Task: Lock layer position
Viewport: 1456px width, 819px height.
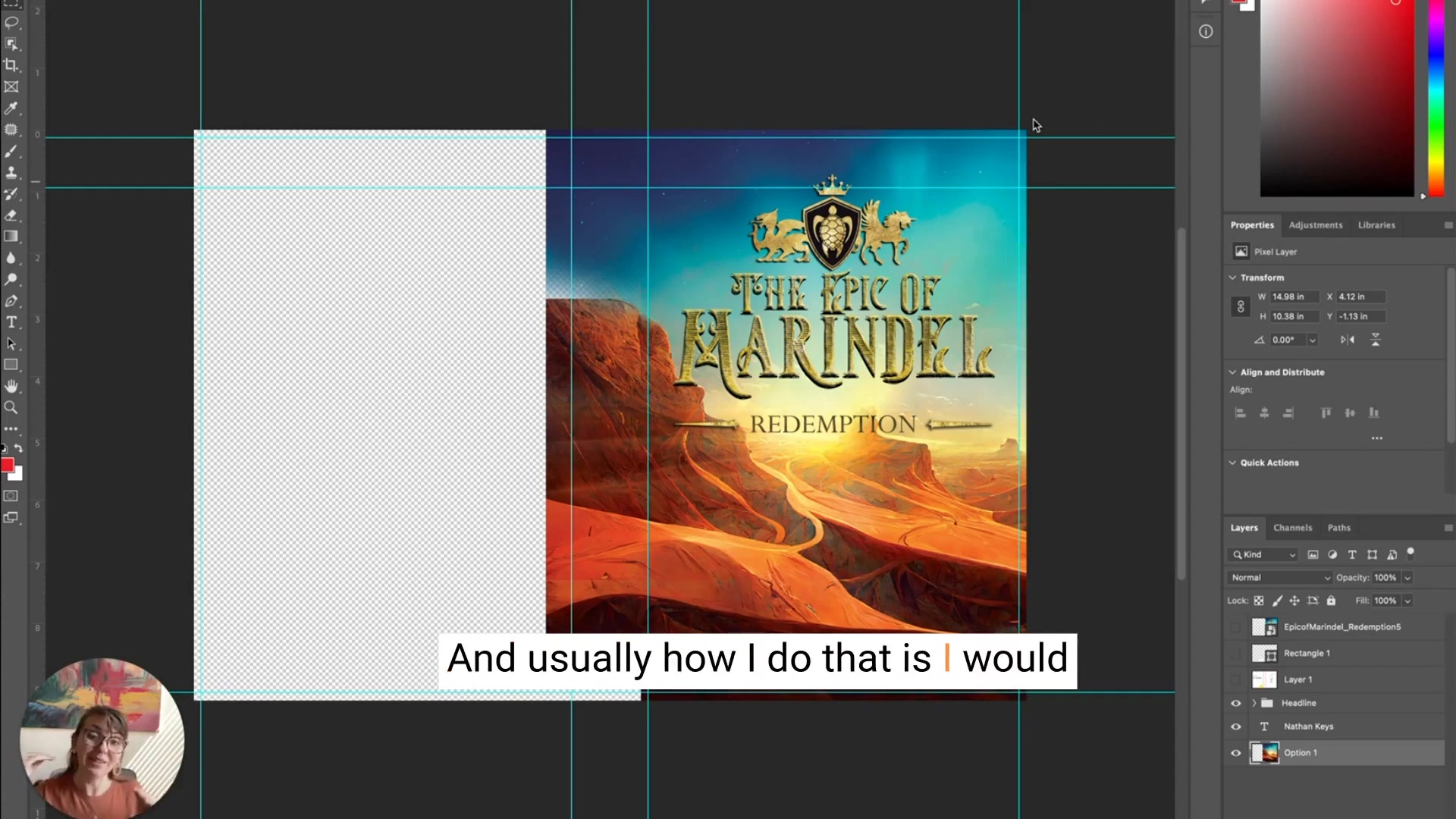Action: tap(1294, 601)
